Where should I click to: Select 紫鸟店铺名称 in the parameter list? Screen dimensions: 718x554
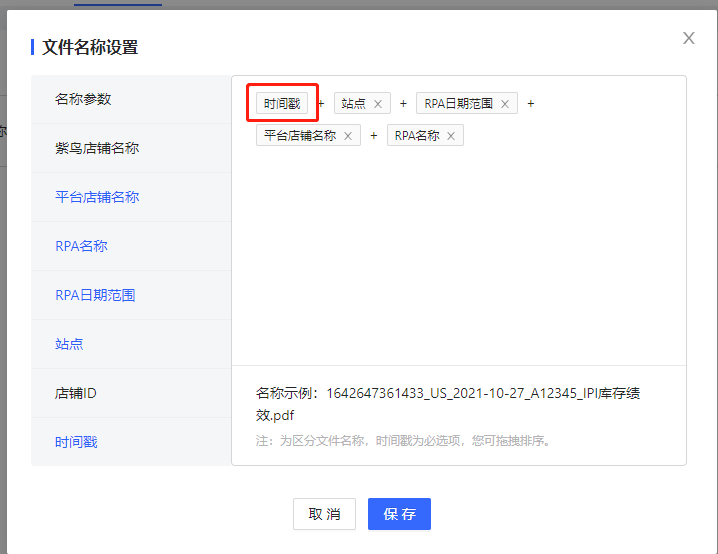point(131,148)
